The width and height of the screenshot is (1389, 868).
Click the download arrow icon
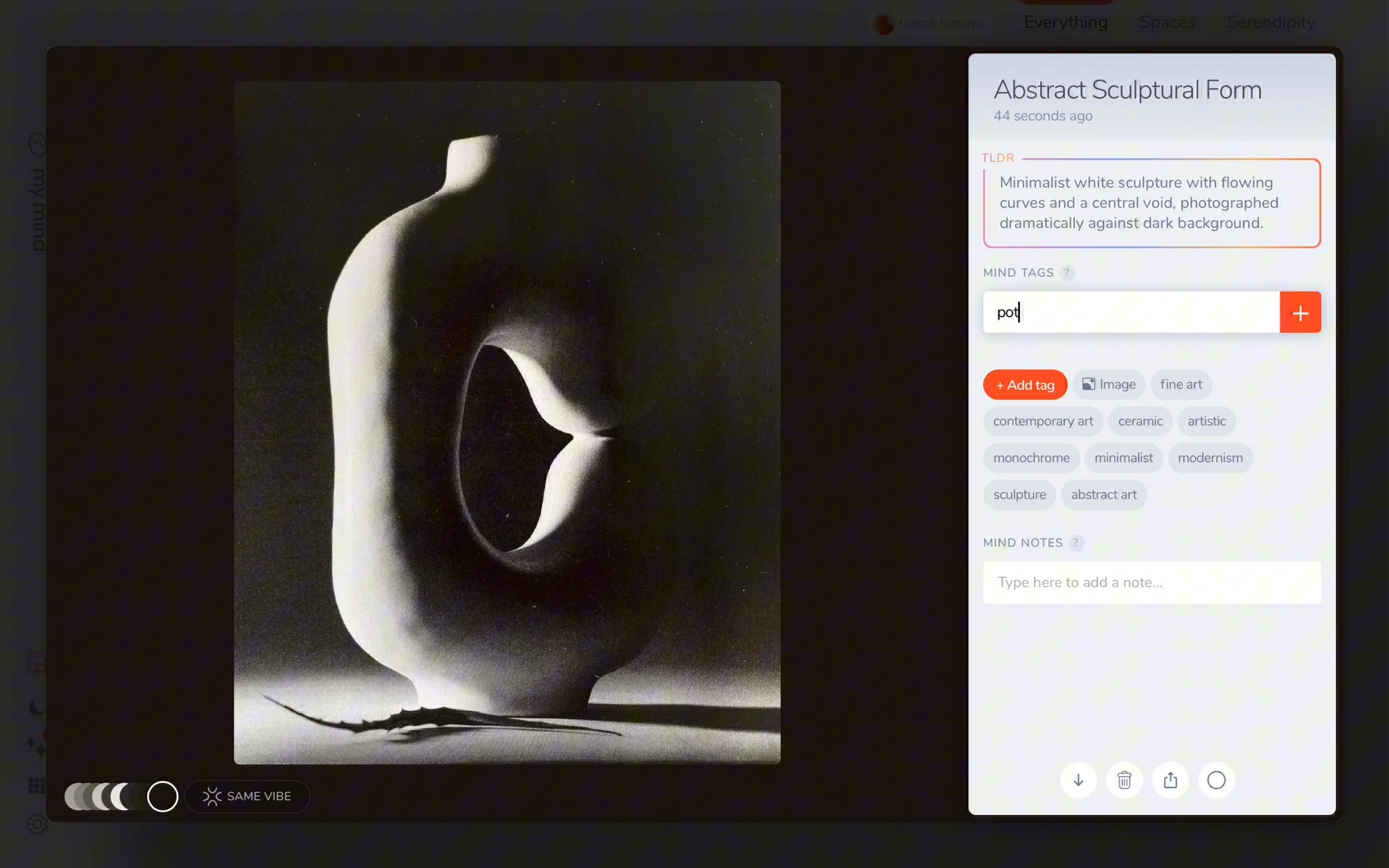tap(1078, 780)
